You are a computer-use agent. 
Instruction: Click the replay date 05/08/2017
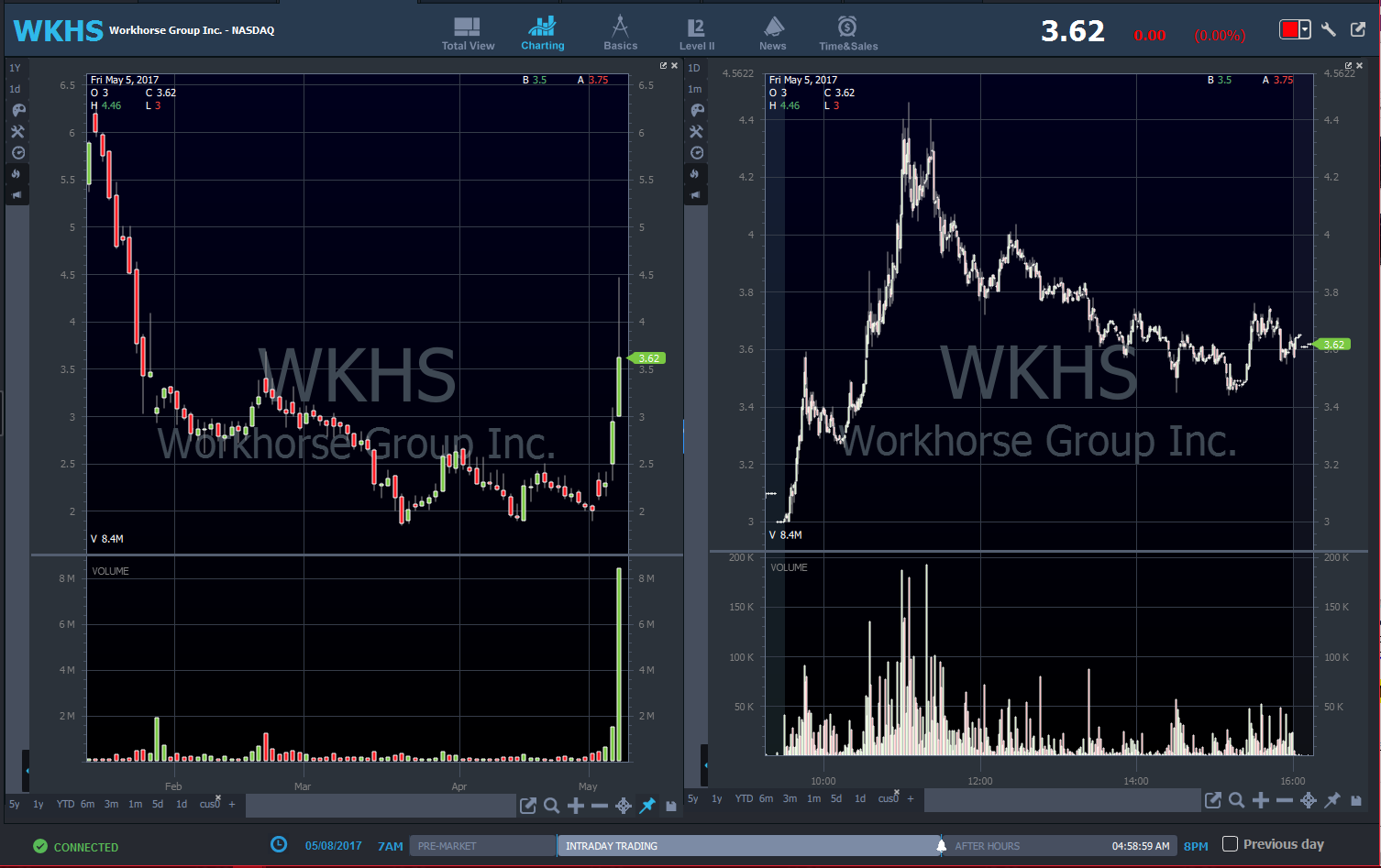click(334, 846)
